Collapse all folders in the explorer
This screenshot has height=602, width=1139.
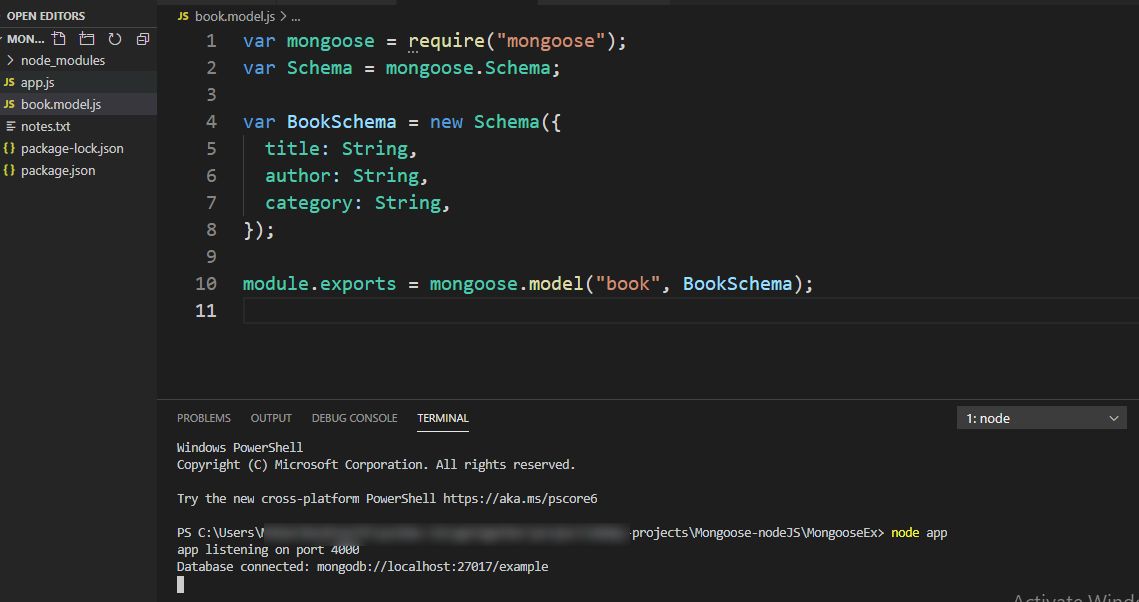pos(142,38)
